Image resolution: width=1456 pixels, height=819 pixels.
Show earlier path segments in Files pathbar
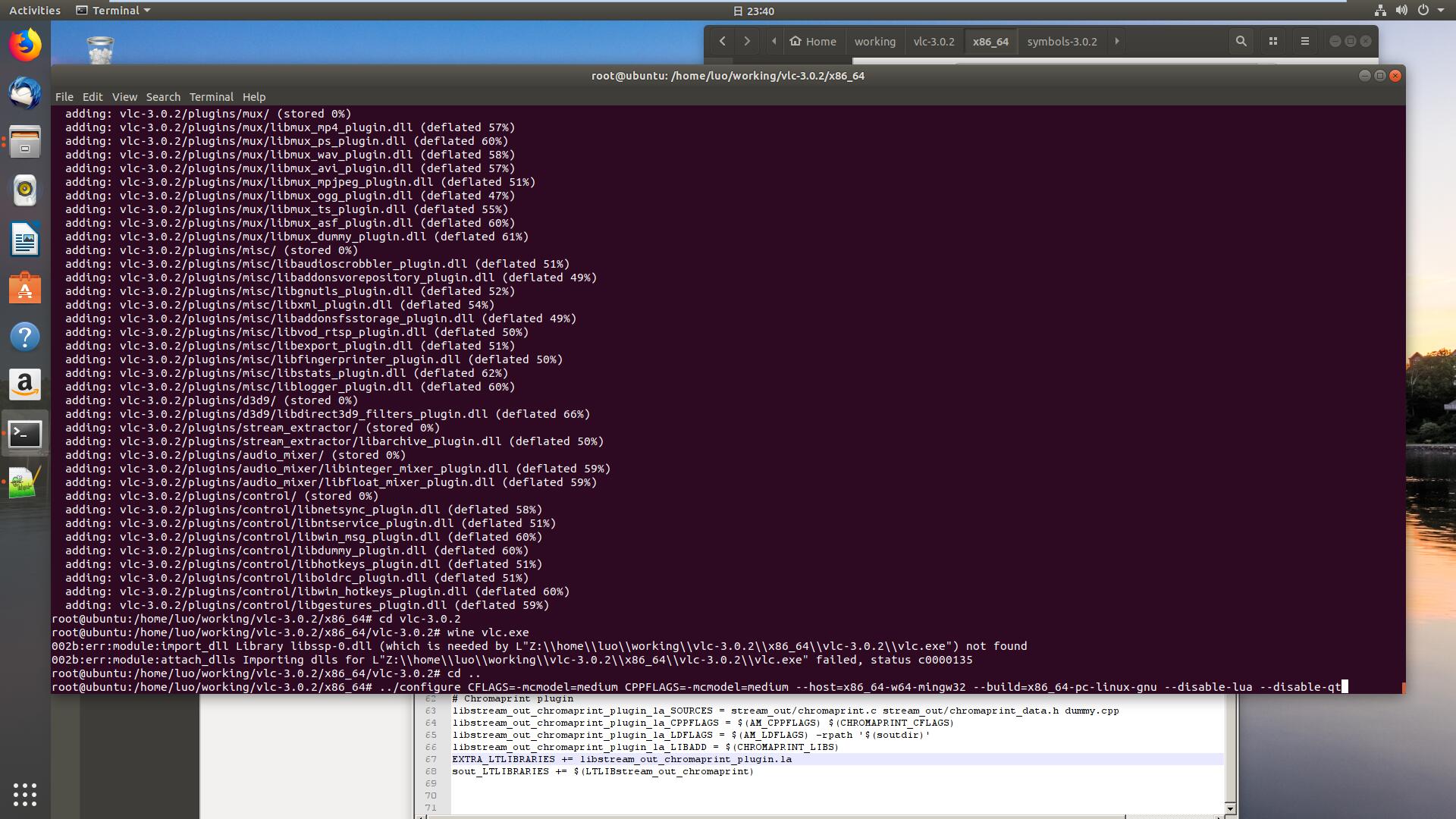coord(773,42)
